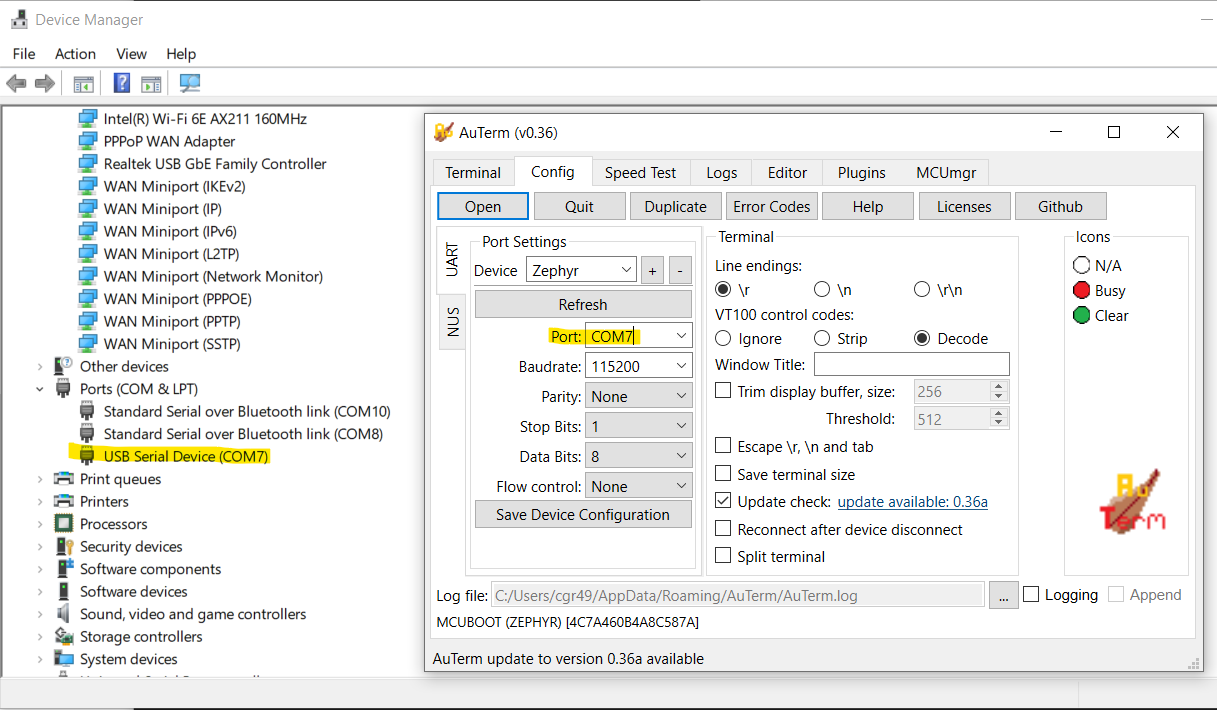Check the Append option next to Logging
Screen dimensions: 1217x710
(1116, 594)
